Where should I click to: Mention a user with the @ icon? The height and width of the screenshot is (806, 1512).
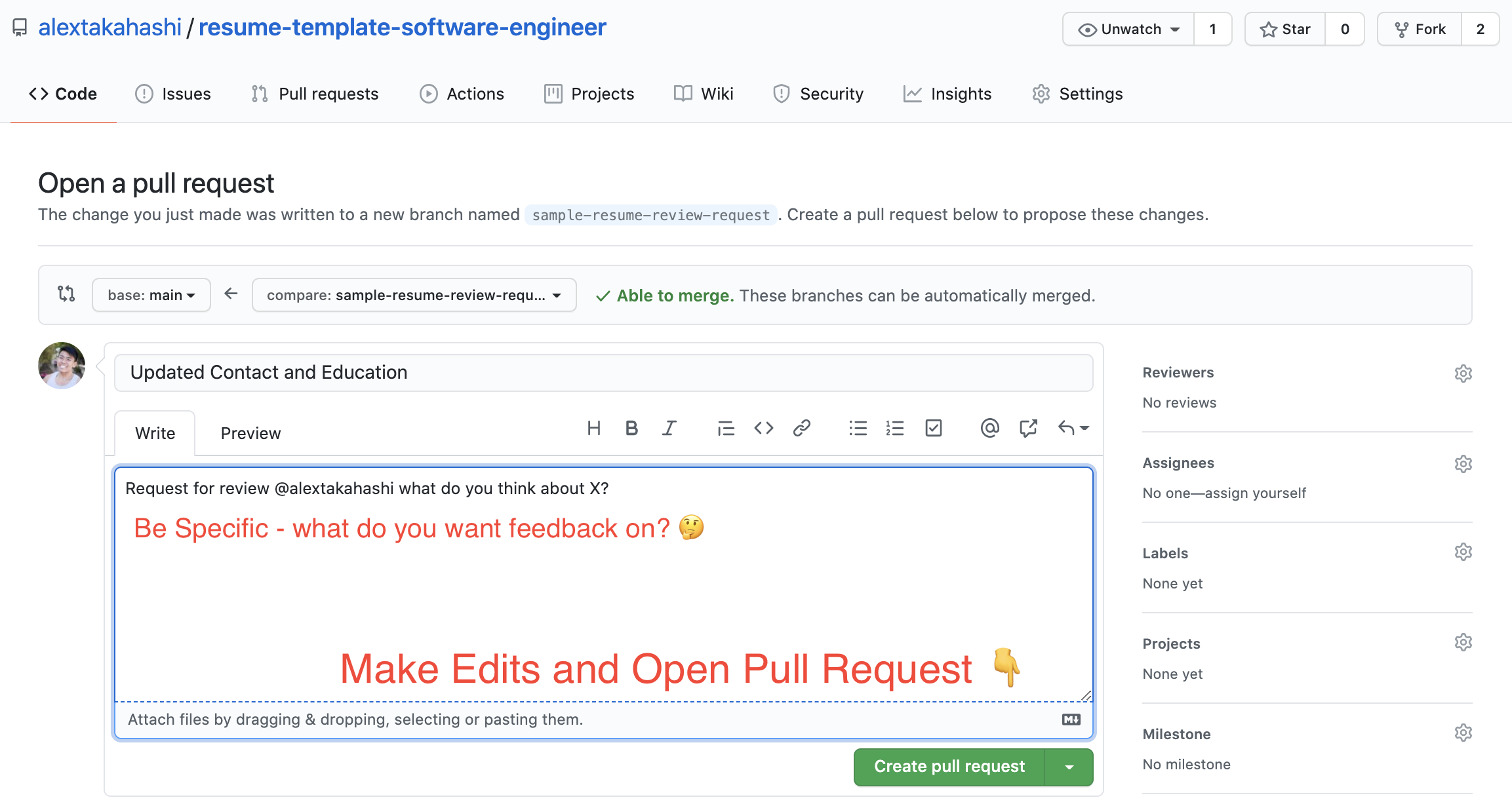coord(989,429)
